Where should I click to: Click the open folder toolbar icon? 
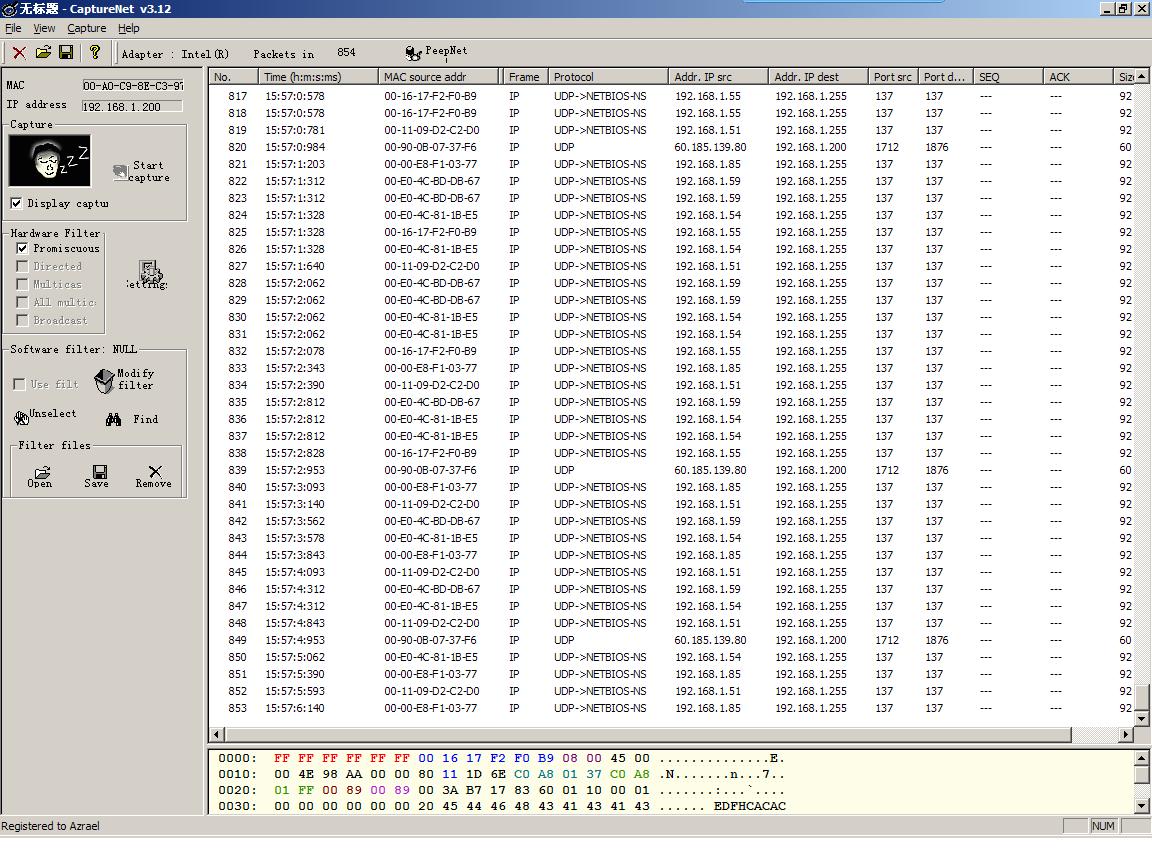(43, 52)
